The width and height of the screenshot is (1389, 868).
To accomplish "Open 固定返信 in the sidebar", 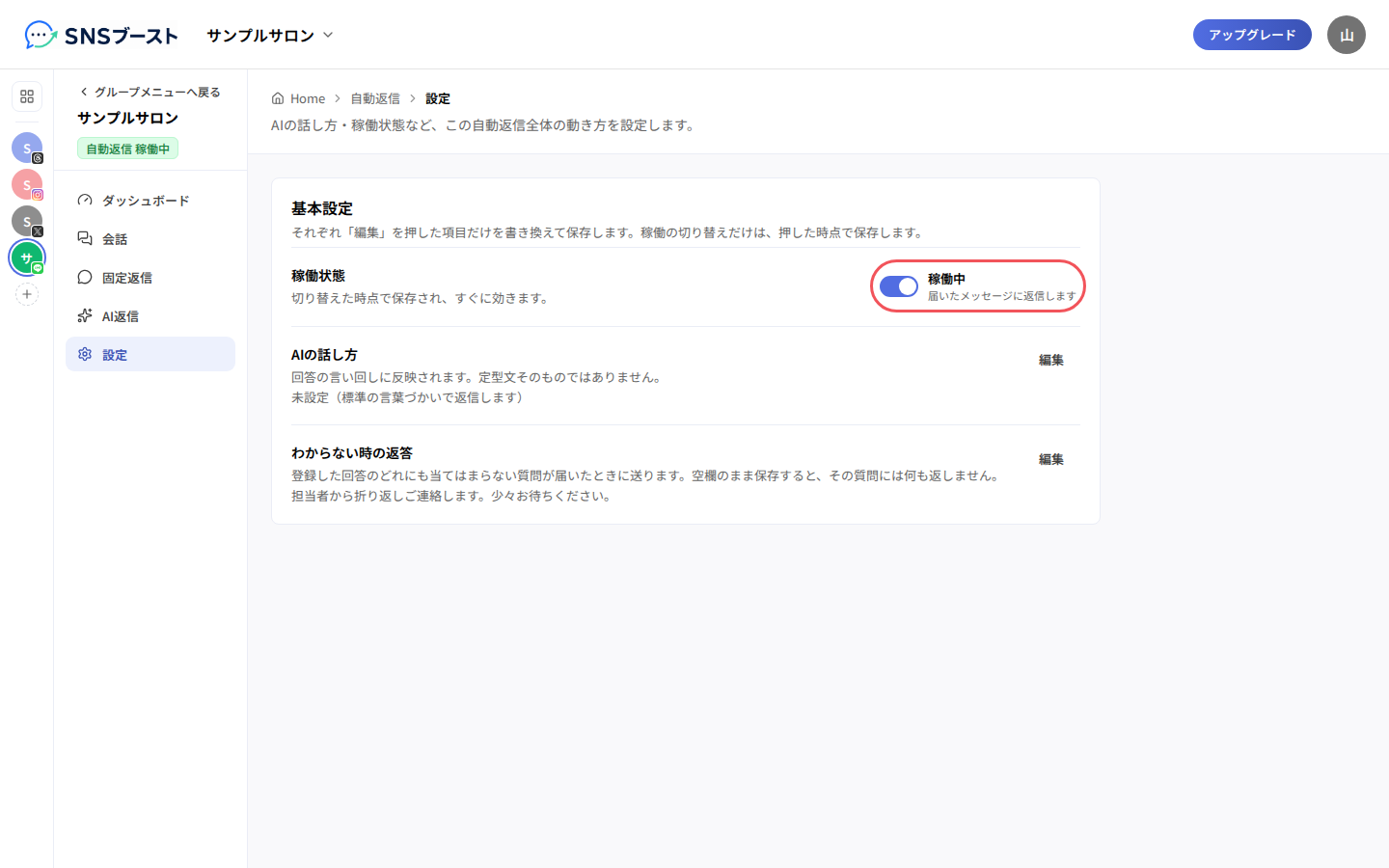I will coord(150,278).
